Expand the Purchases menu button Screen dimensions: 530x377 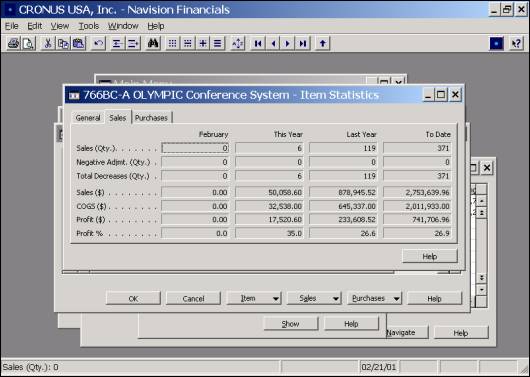[374, 299]
